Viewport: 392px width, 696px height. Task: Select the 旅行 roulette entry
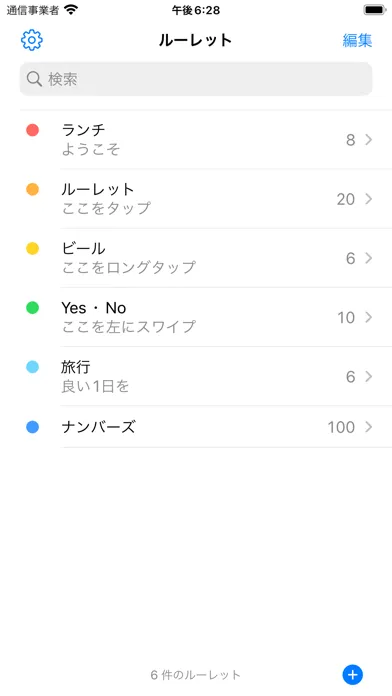coord(206,376)
